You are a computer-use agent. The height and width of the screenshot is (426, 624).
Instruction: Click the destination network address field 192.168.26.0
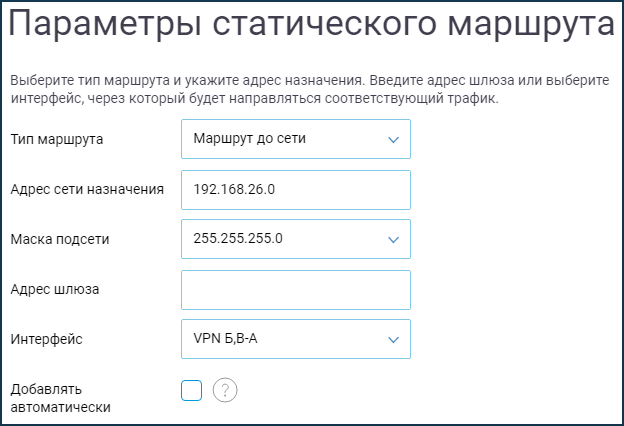[x=296, y=190]
